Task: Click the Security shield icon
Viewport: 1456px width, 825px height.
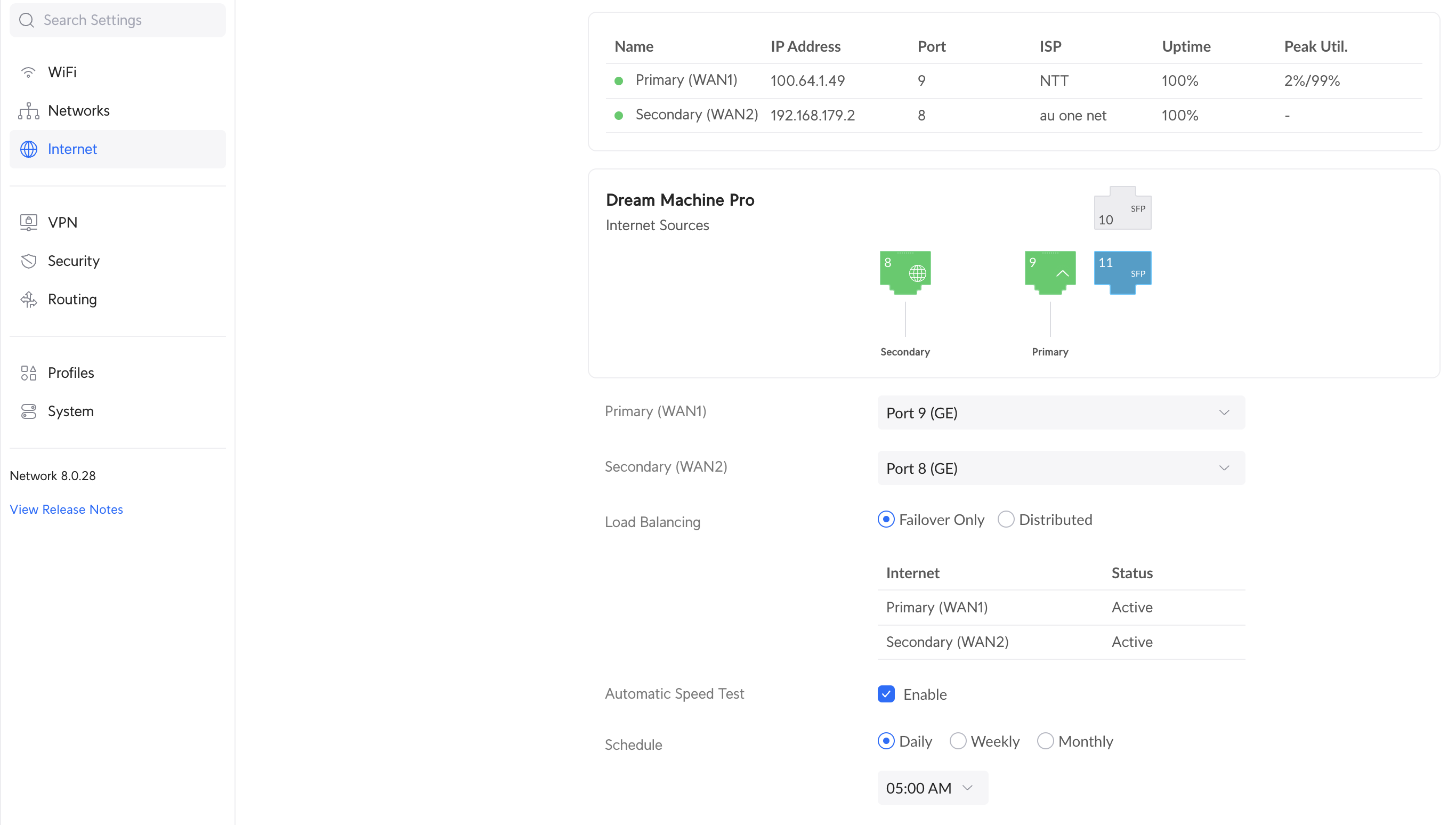Action: [x=28, y=261]
